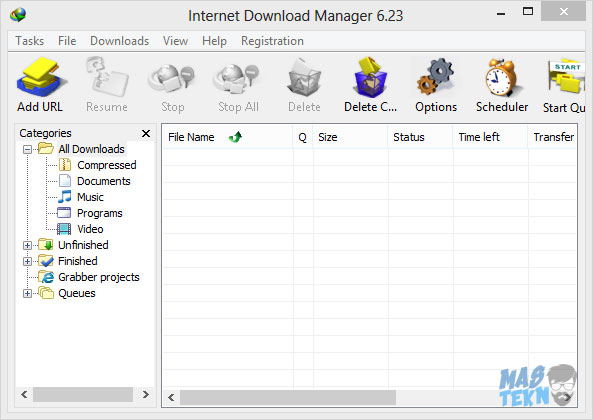Sort by Q column header

[303, 137]
